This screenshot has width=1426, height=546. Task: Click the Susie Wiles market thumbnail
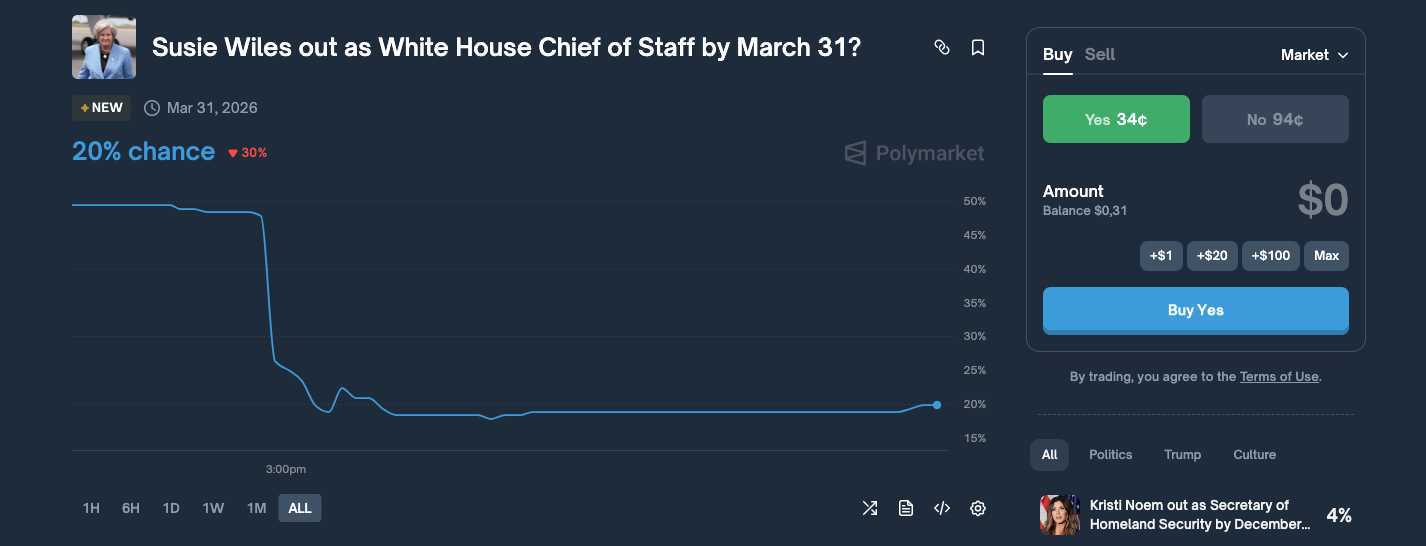104,47
